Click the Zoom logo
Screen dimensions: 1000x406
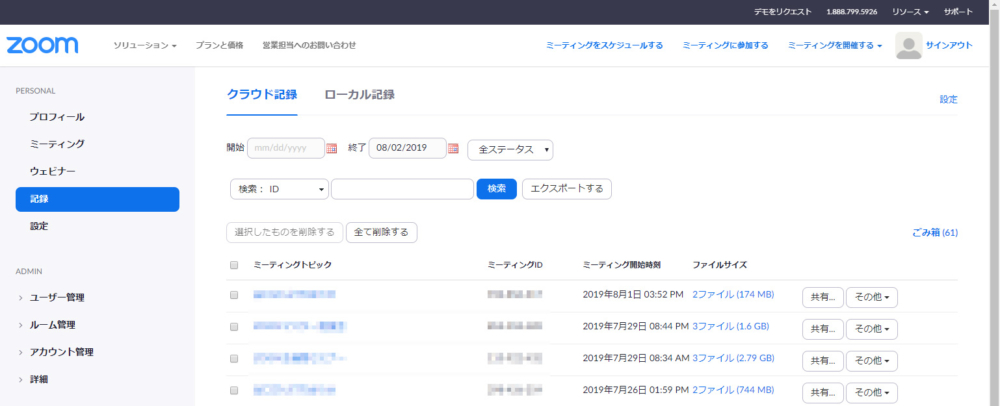click(x=42, y=46)
